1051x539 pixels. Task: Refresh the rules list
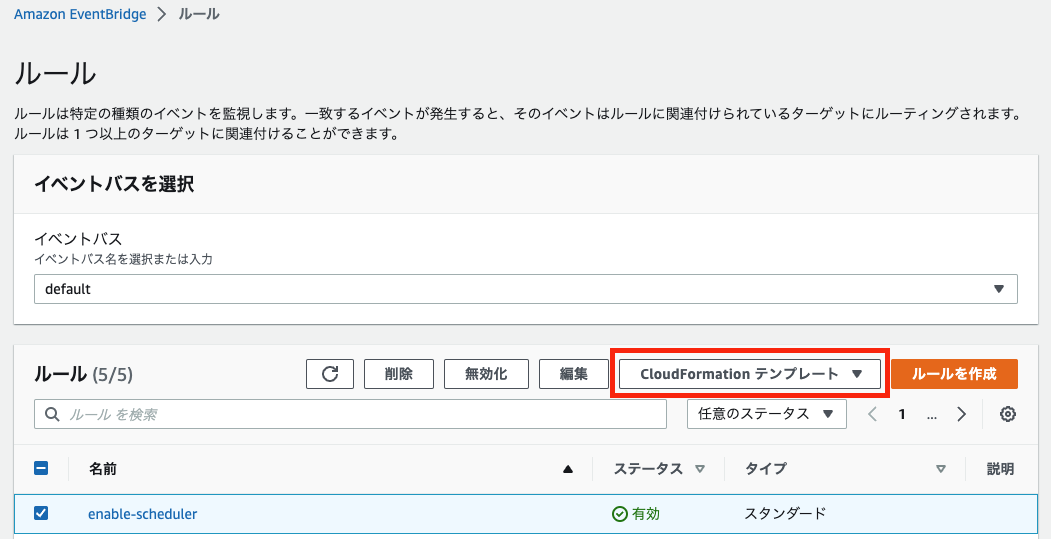pos(330,374)
